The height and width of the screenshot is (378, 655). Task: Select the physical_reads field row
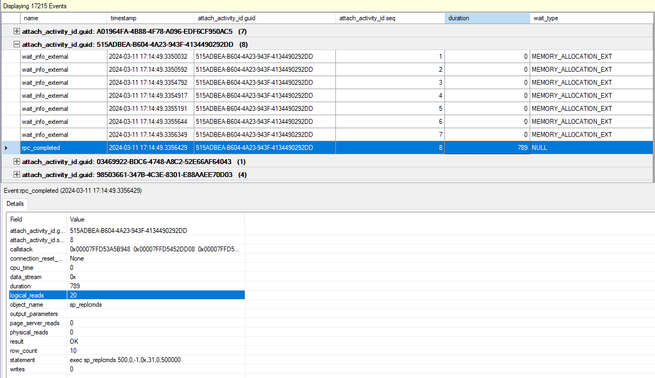[x=127, y=332]
